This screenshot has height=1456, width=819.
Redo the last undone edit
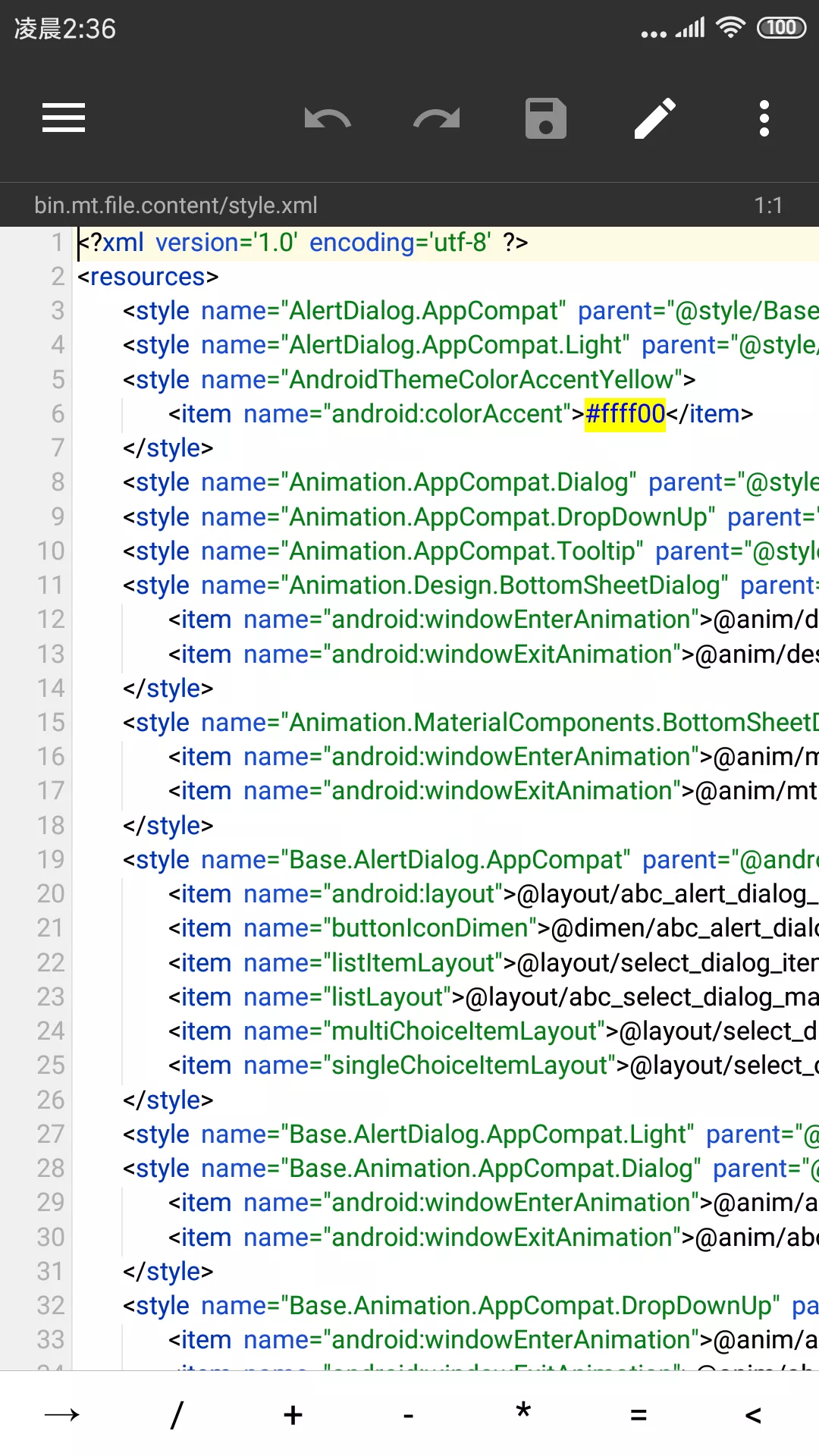tap(437, 118)
